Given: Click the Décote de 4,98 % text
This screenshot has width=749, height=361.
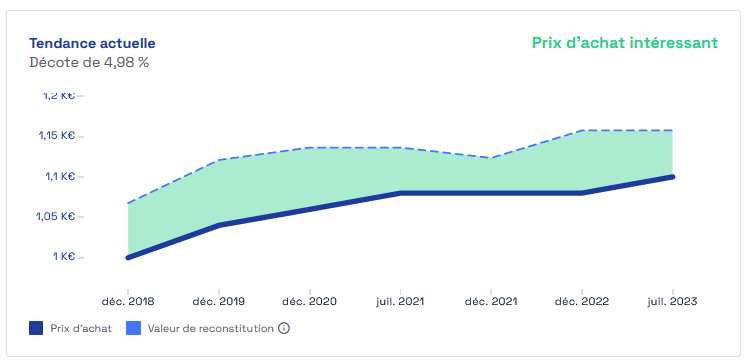Looking at the screenshot, I should click(89, 63).
